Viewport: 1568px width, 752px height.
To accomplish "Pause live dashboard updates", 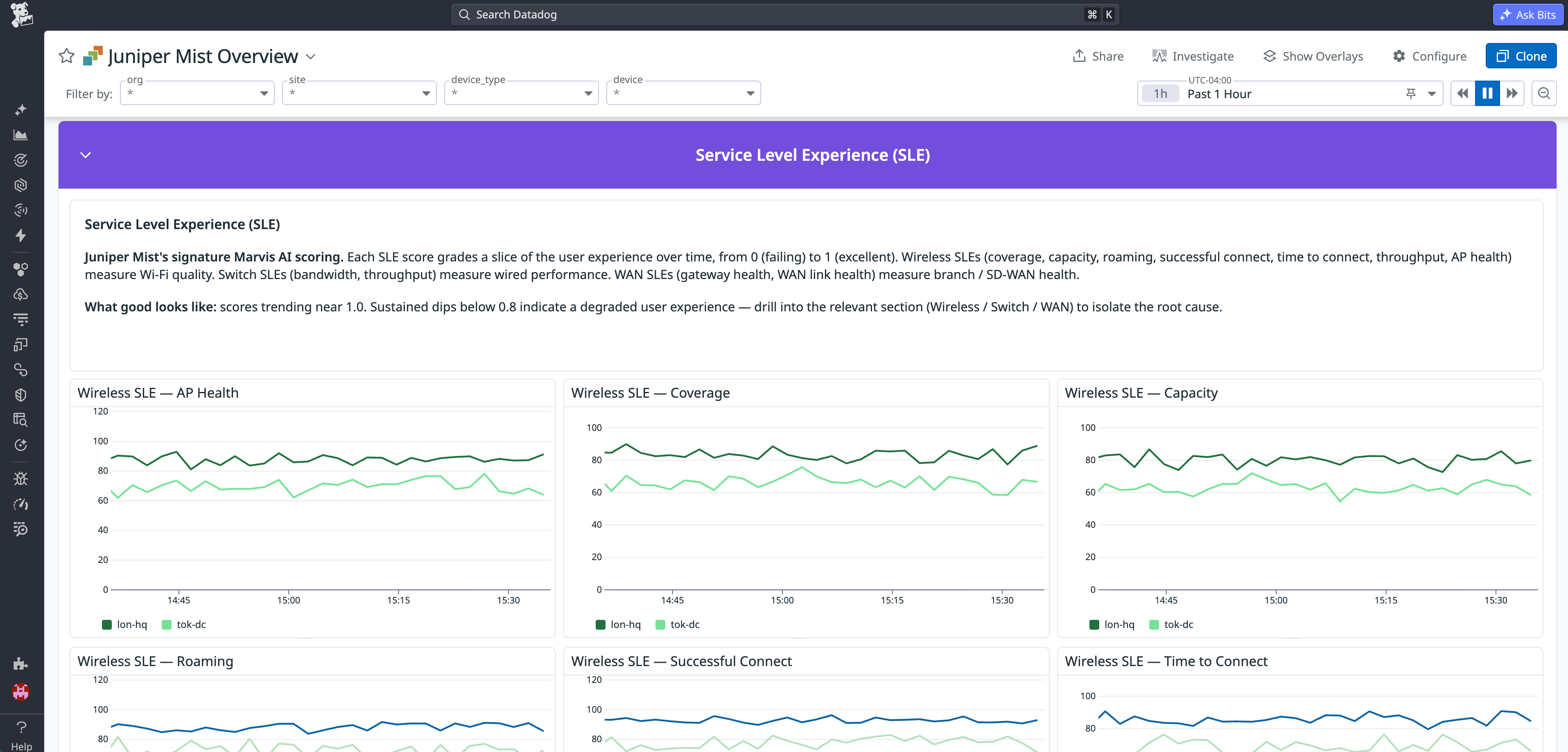I will [1487, 93].
